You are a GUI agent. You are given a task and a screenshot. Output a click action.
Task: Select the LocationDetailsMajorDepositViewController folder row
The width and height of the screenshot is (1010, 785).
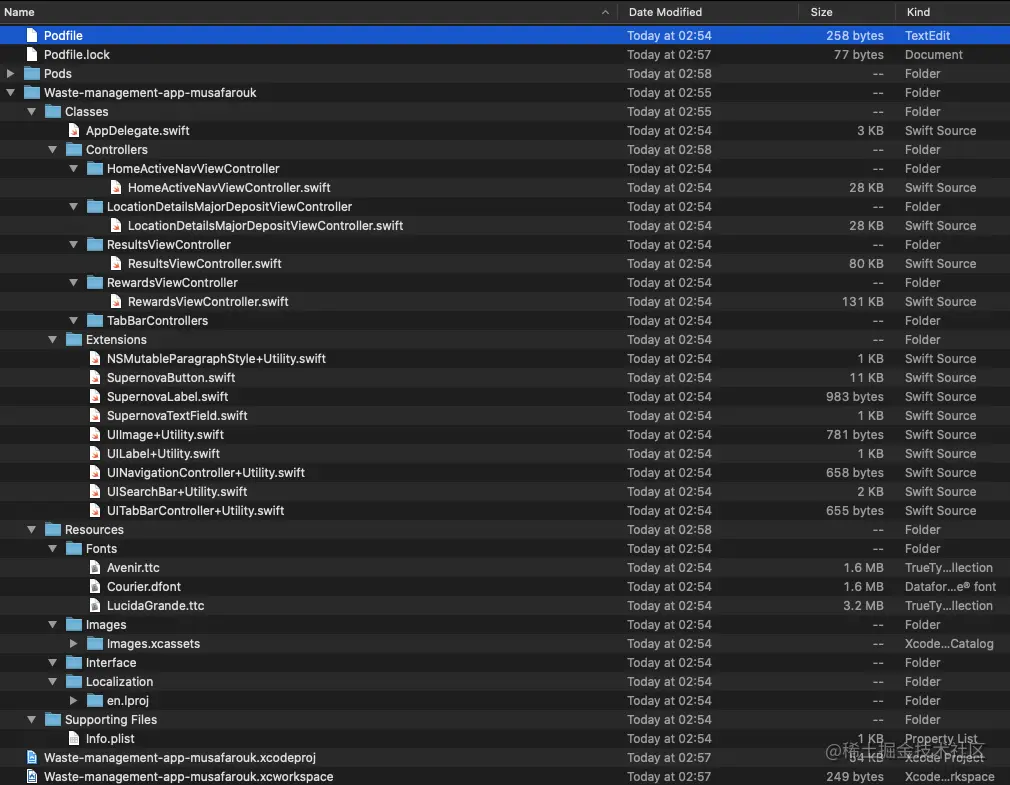click(505, 207)
